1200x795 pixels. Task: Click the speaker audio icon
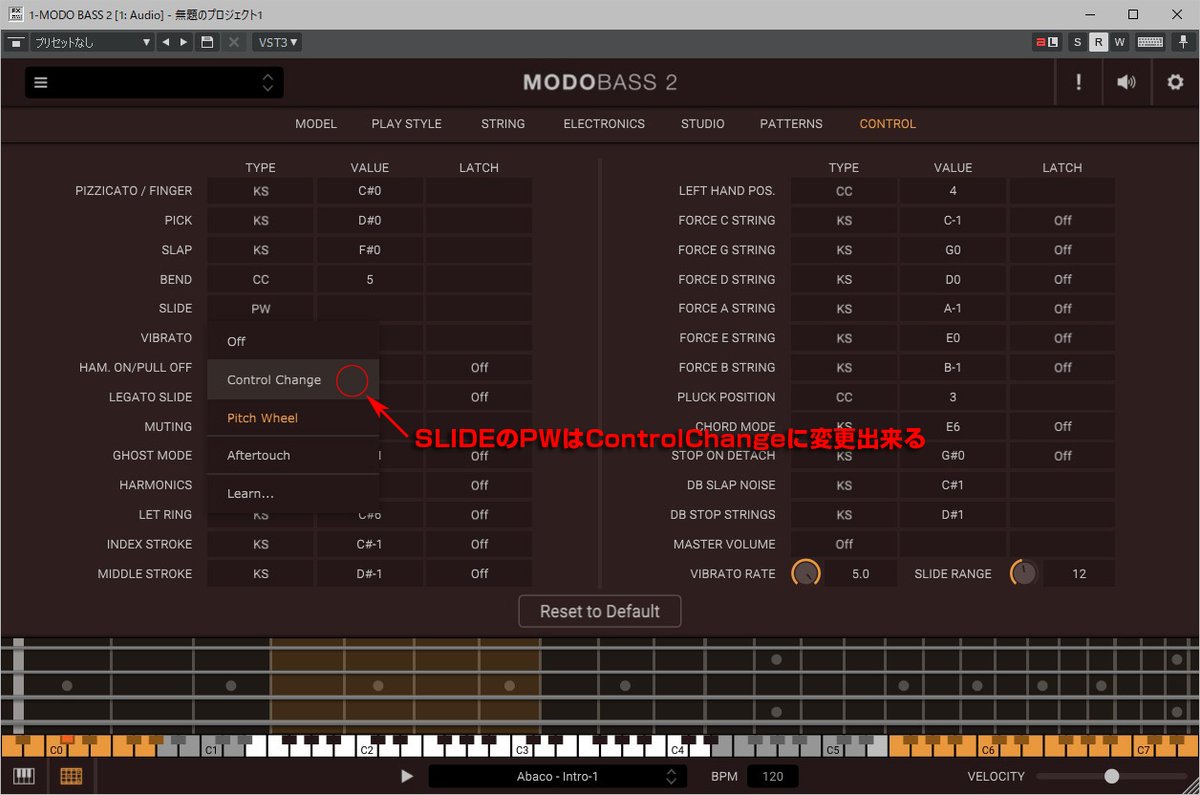(1127, 83)
